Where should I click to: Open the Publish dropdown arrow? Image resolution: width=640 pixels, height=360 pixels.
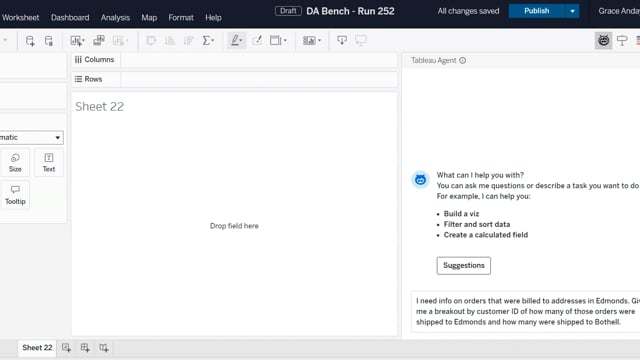(x=572, y=11)
